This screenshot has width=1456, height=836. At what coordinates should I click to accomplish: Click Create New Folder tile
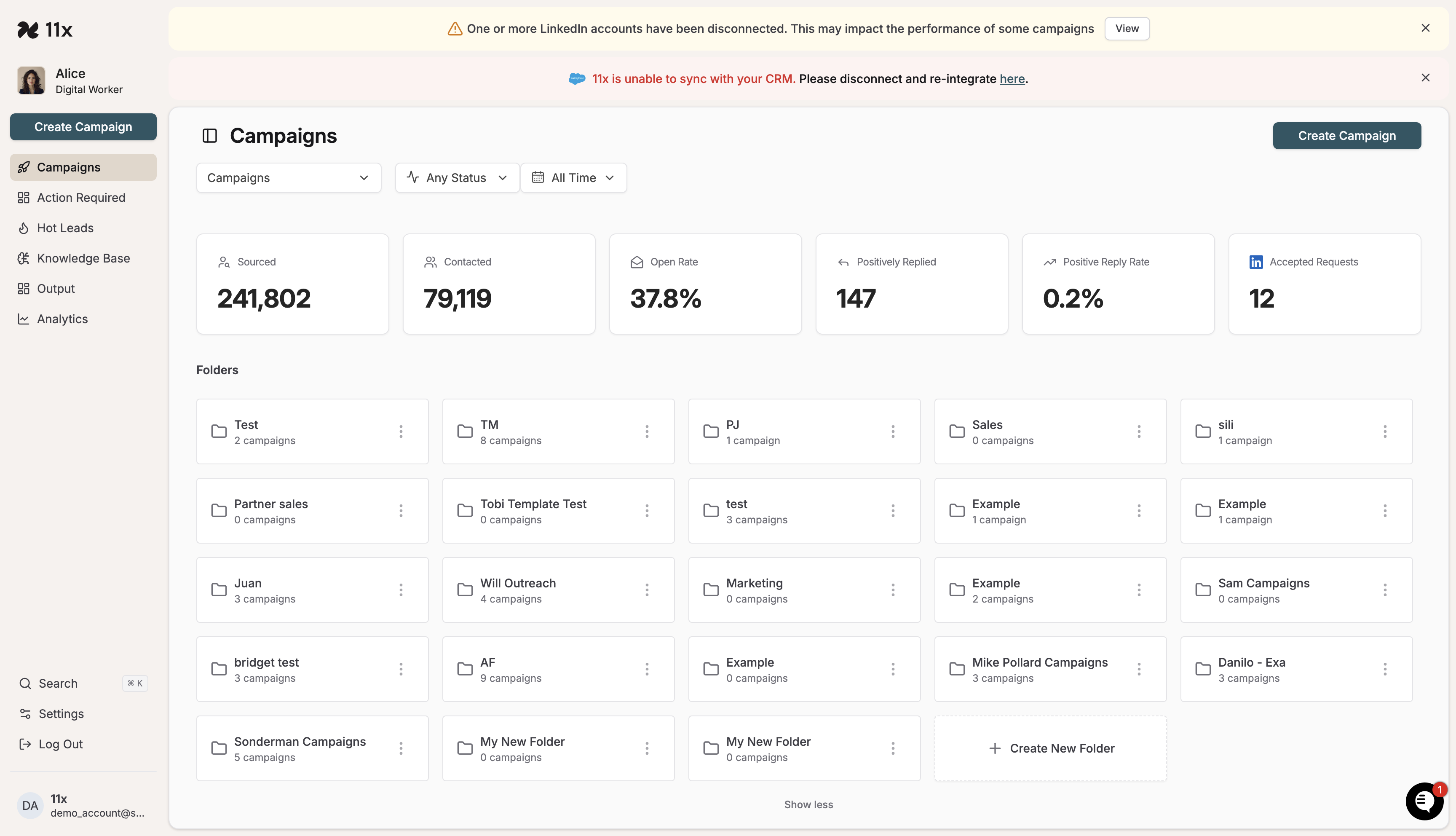tap(1050, 748)
